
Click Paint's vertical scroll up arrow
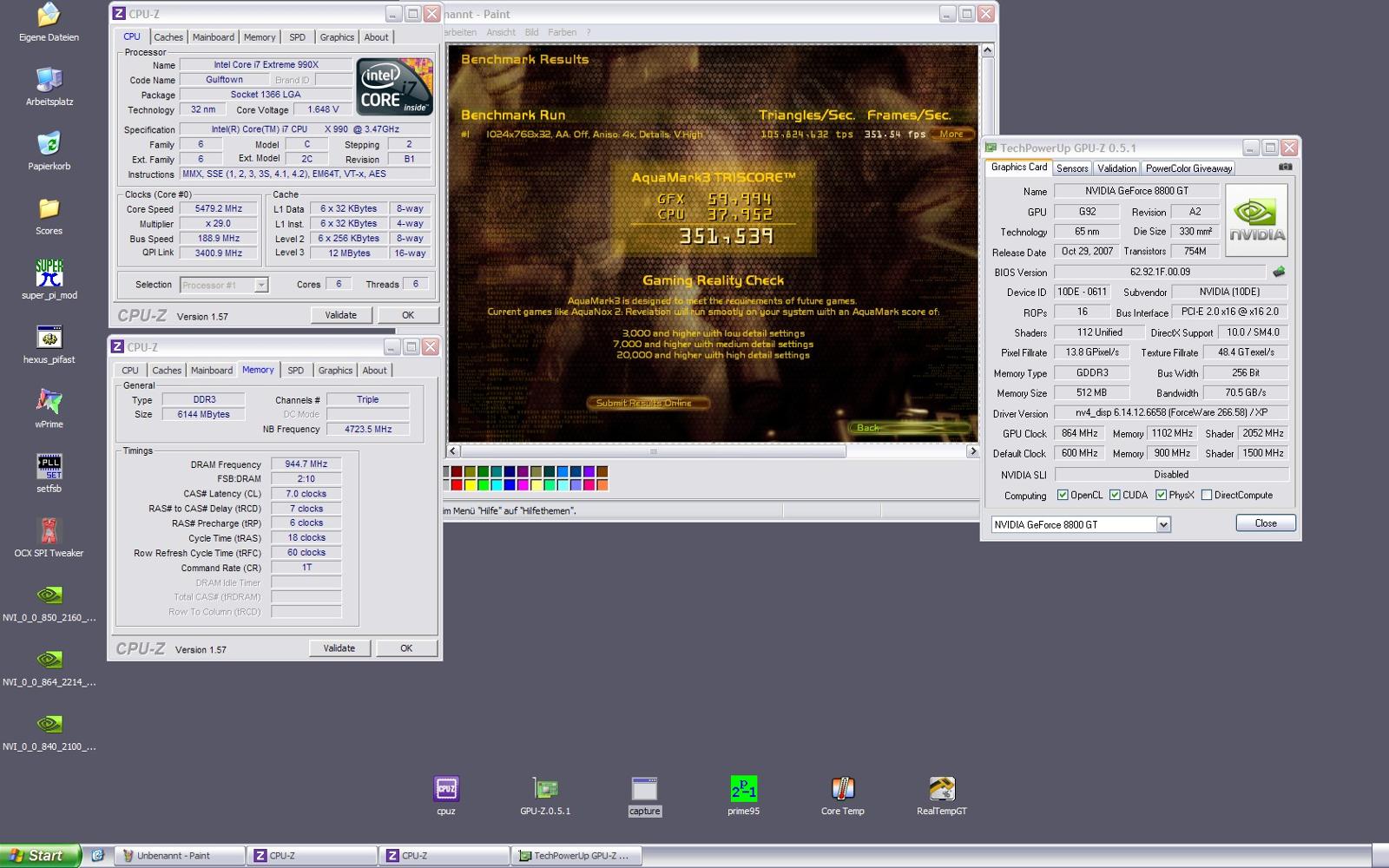(x=987, y=50)
